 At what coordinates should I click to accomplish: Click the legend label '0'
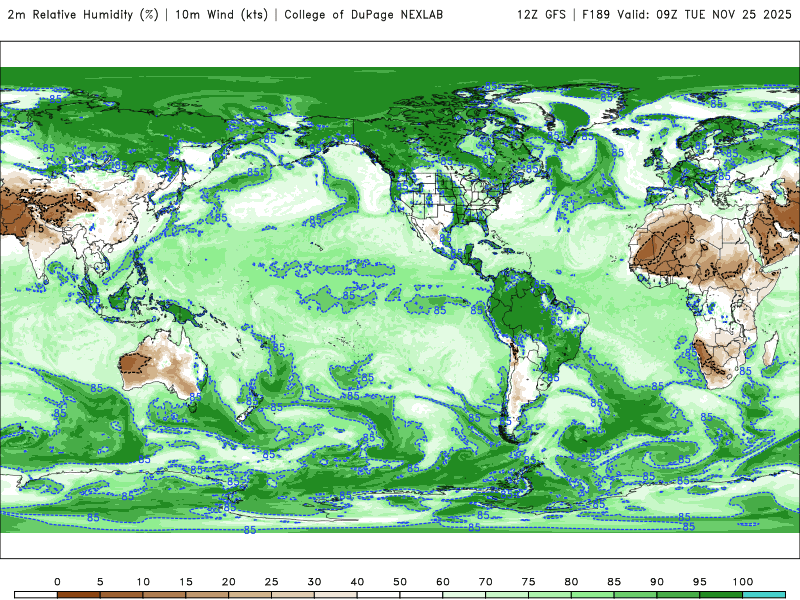(x=57, y=582)
